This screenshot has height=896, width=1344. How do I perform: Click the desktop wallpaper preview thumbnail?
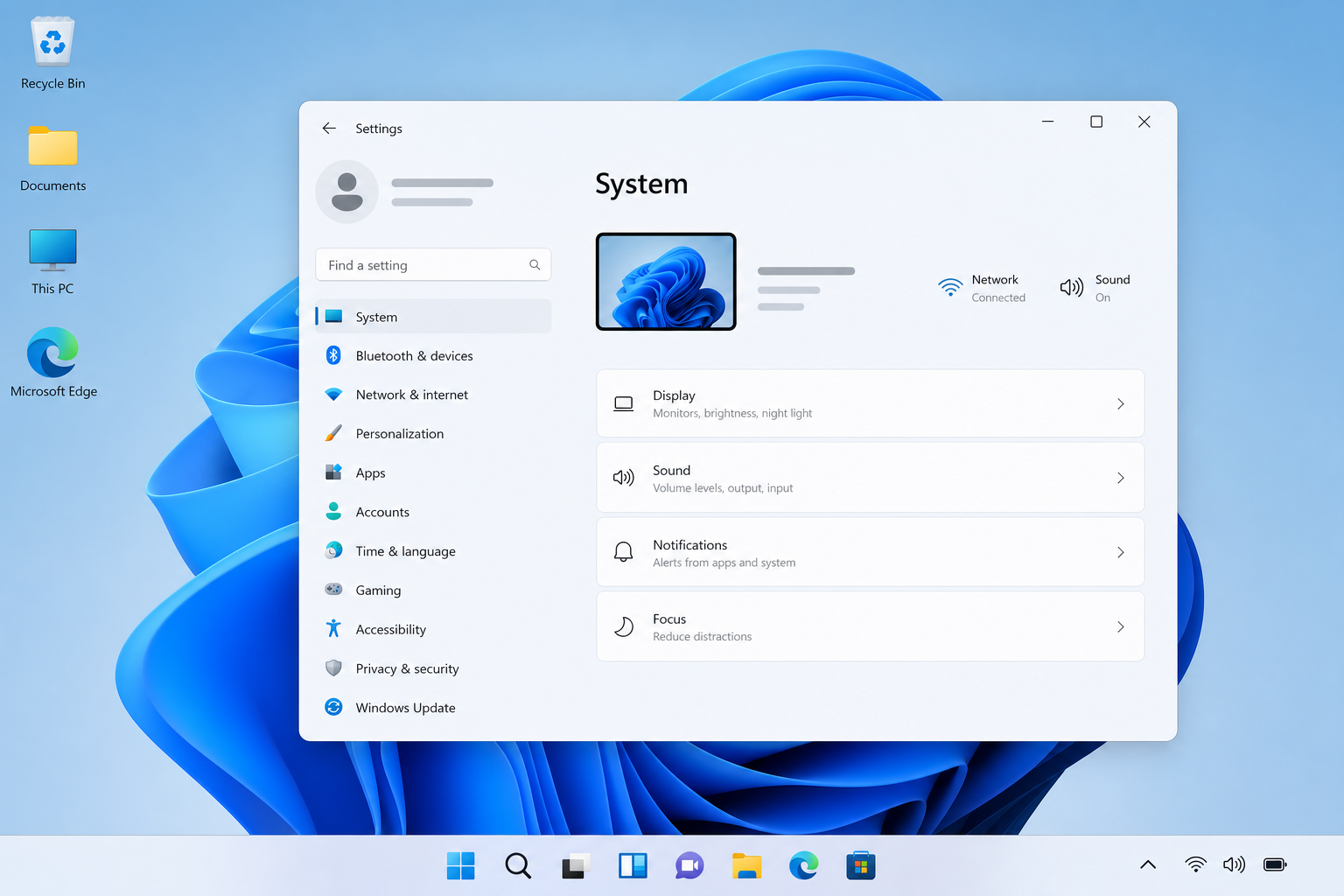point(666,282)
